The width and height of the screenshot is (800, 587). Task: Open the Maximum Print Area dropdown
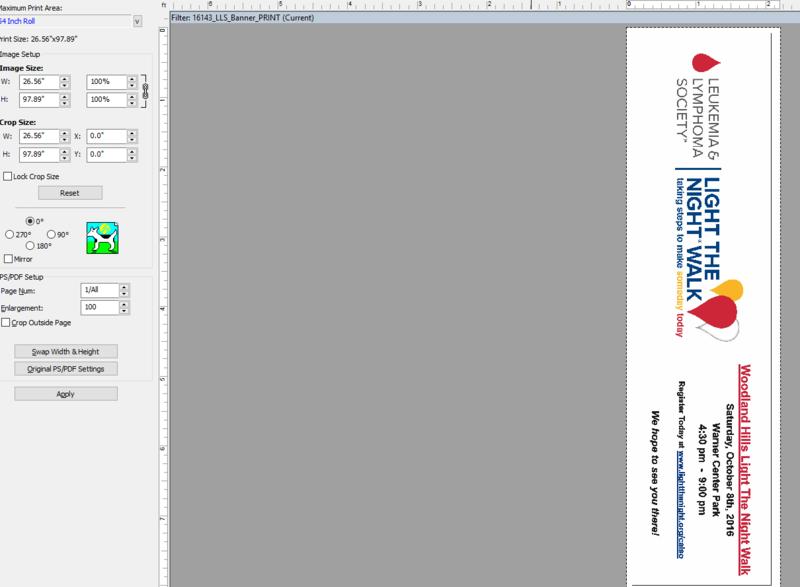coord(137,21)
